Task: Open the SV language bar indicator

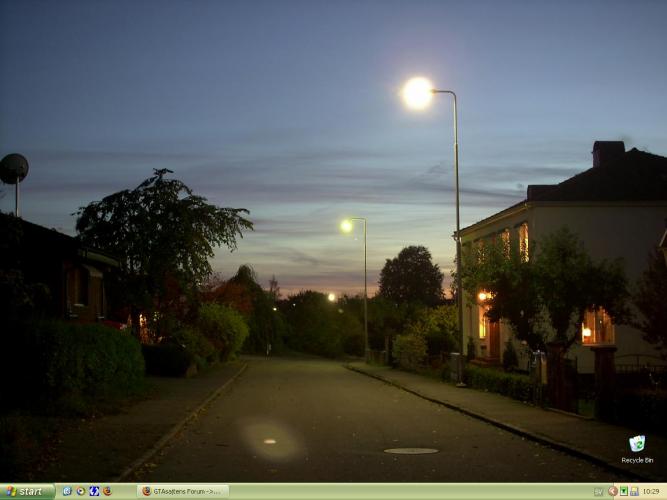Action: (598, 491)
